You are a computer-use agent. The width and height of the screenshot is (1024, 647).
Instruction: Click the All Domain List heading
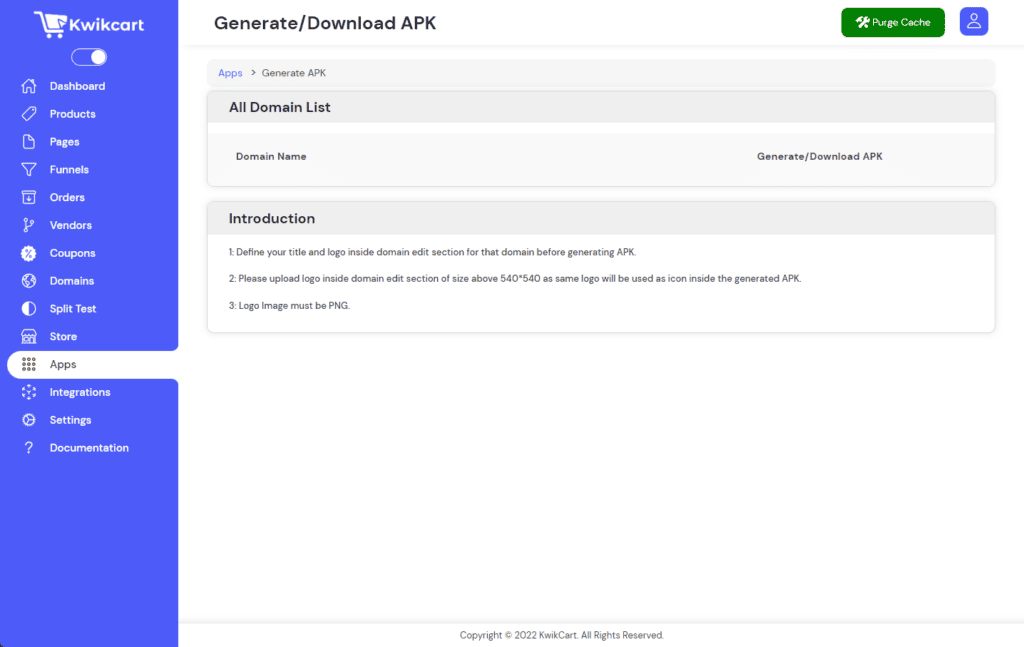coord(280,107)
